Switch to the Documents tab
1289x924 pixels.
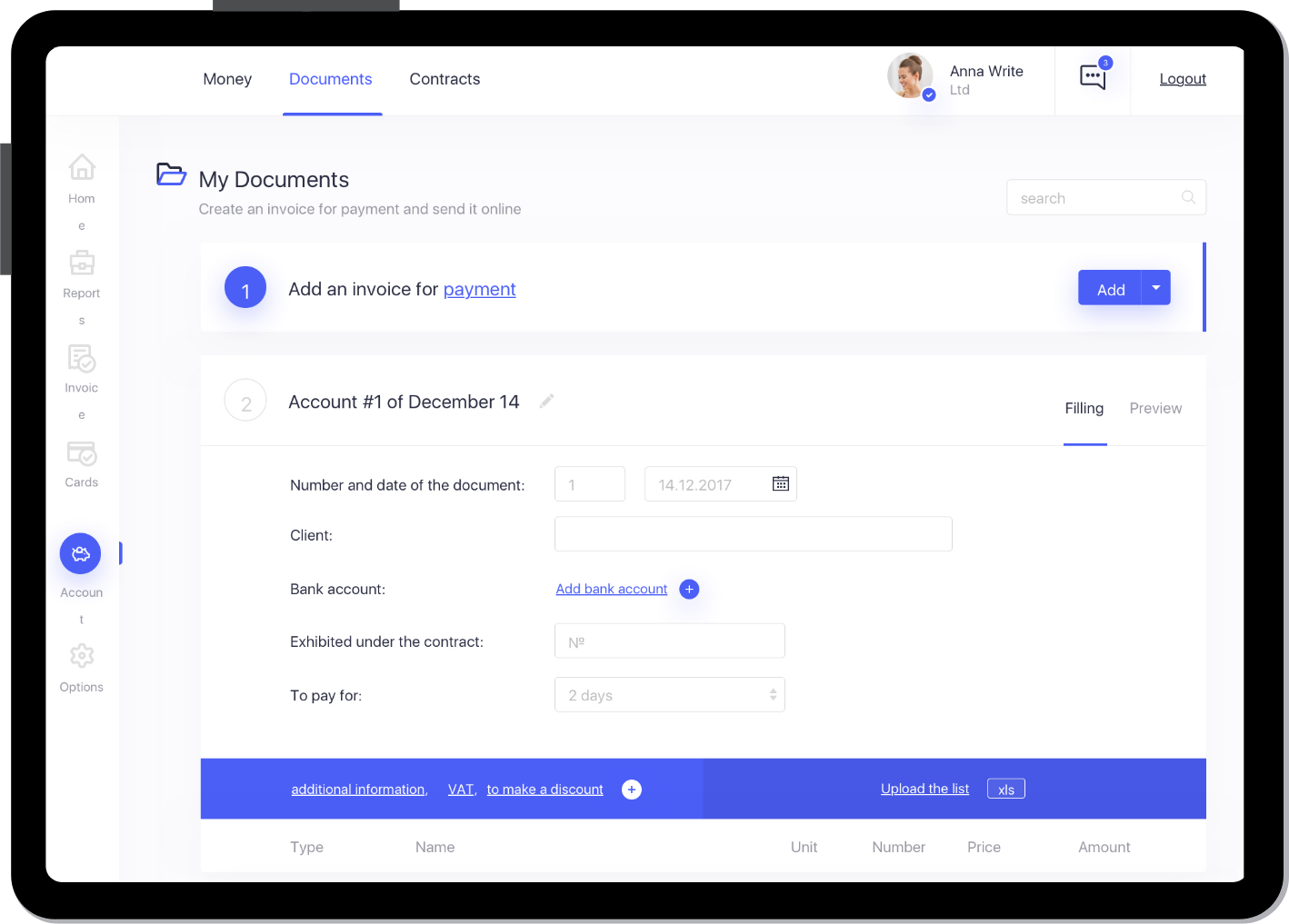331,79
